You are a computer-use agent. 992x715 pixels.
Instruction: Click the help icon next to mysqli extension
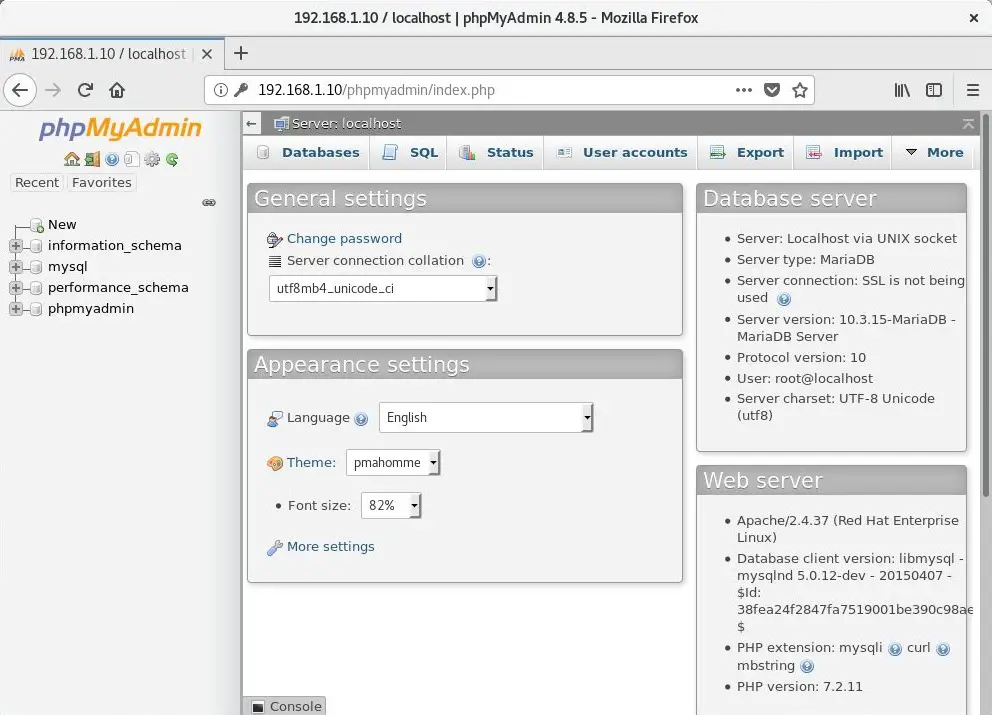(895, 649)
